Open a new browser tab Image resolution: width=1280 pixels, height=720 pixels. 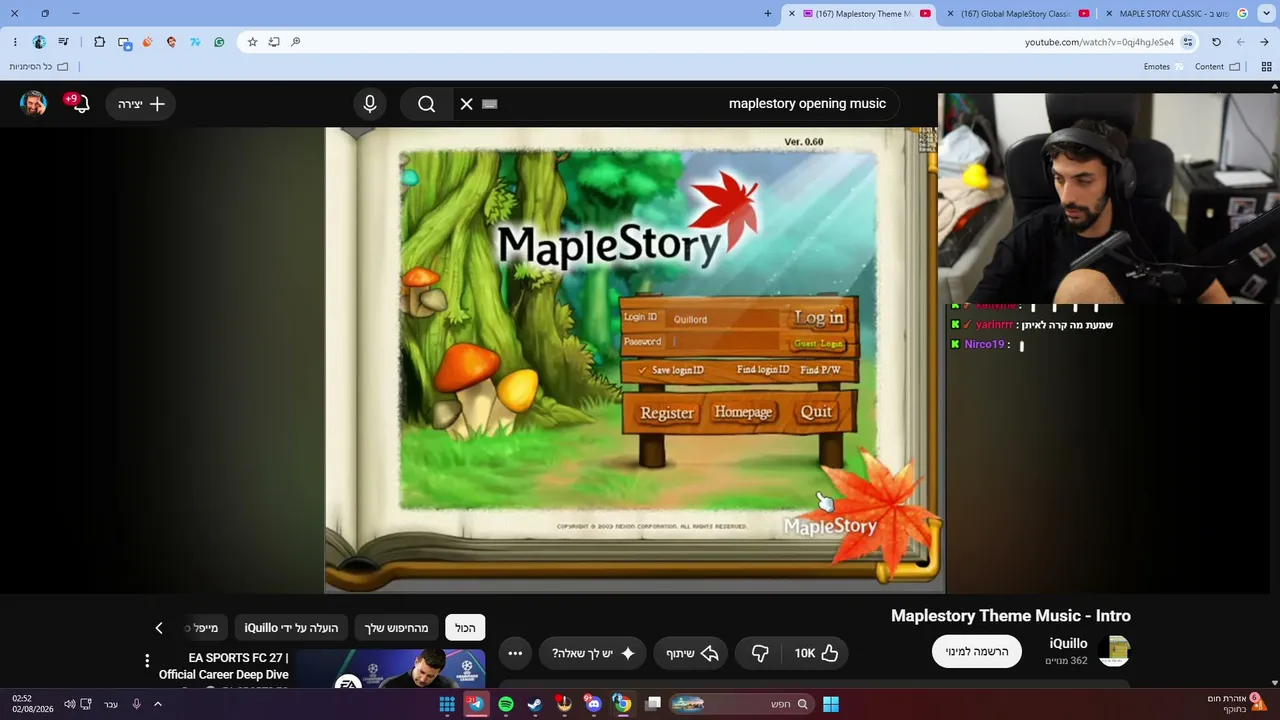coord(768,14)
